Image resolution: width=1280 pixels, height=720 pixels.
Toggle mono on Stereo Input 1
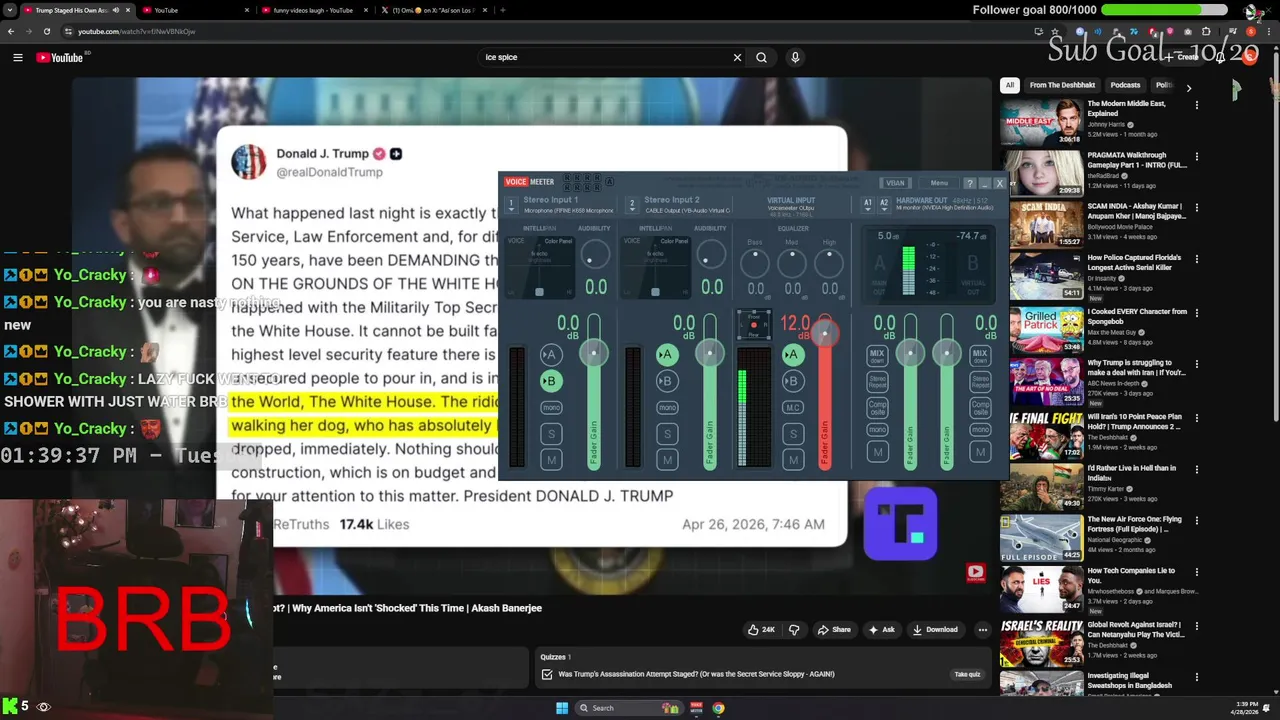click(551, 408)
